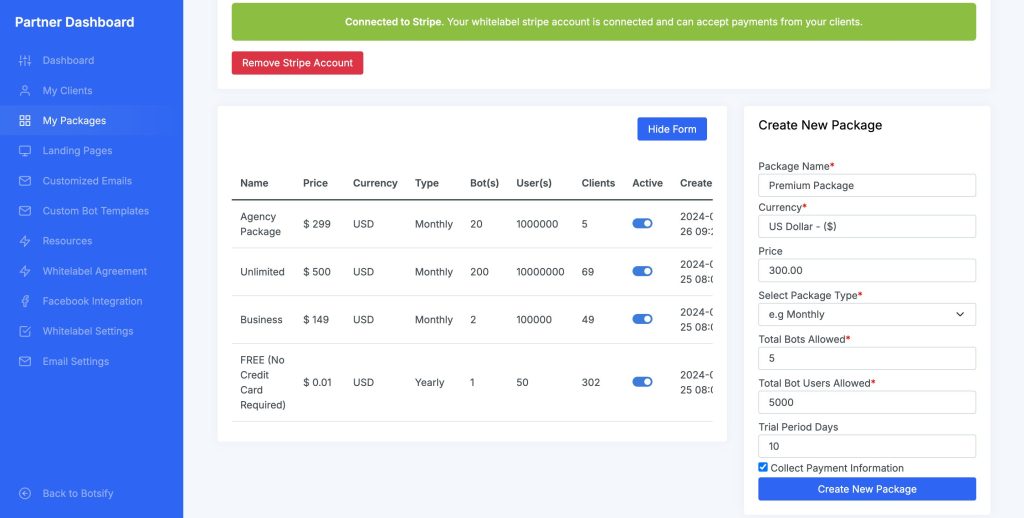Click the Connected to Stripe banner text
Viewport: 1024px width, 518px height.
[603, 22]
